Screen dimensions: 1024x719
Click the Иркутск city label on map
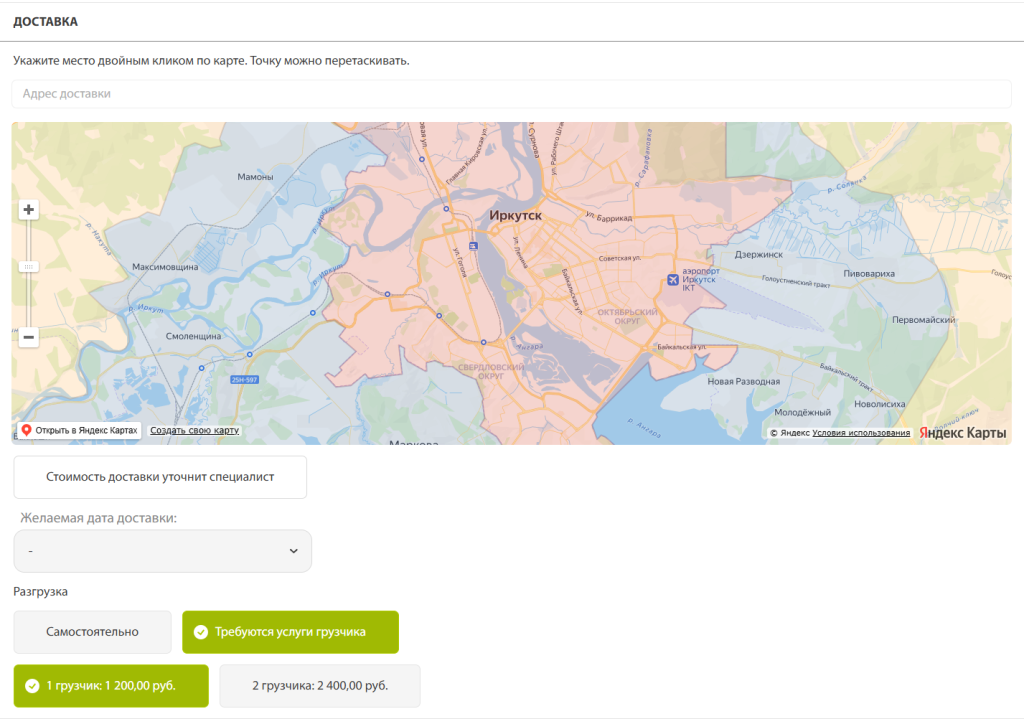515,215
